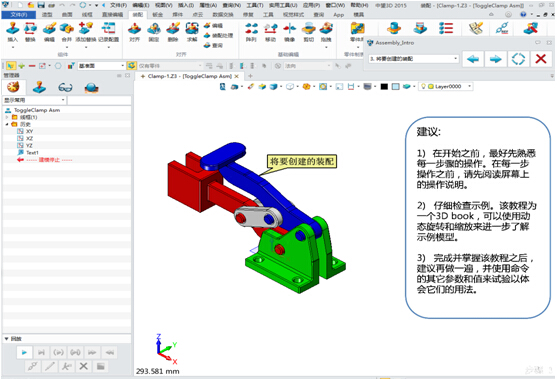The image size is (557, 379).
Task: Click the 将要创建的装配 callout label
Action: (302, 162)
